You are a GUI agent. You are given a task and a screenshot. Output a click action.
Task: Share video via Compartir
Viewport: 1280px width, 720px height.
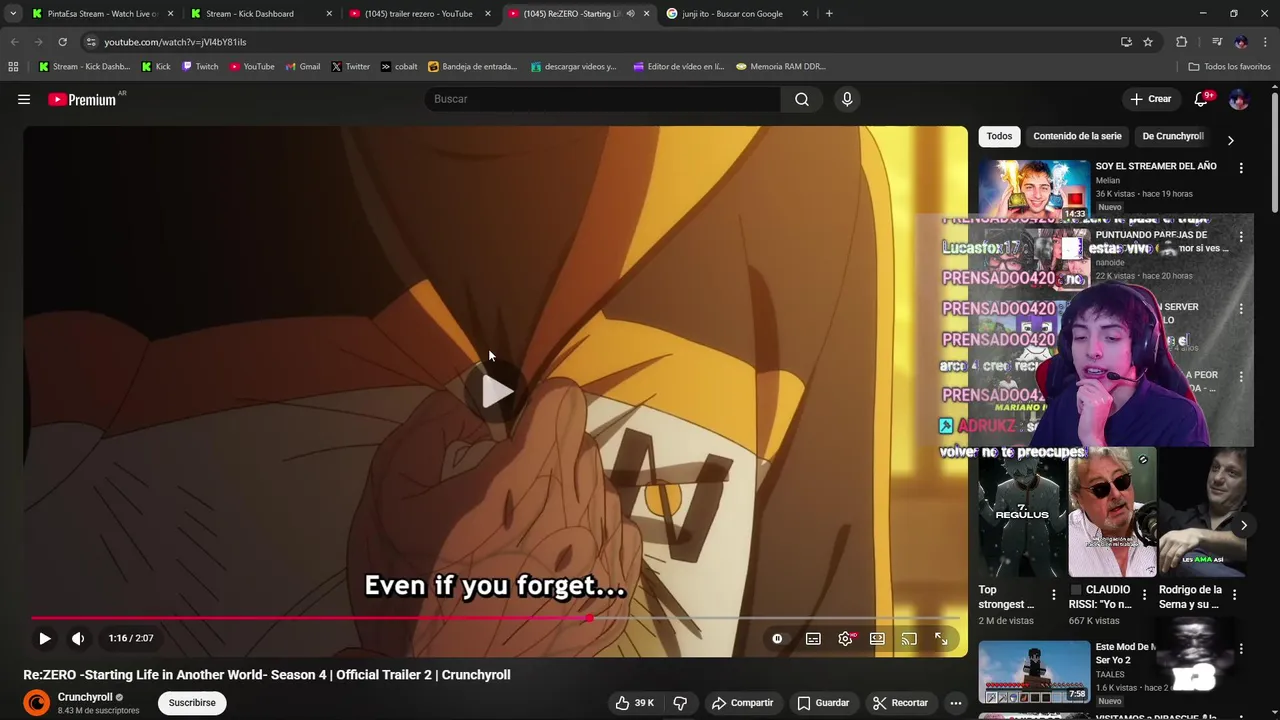(742, 703)
